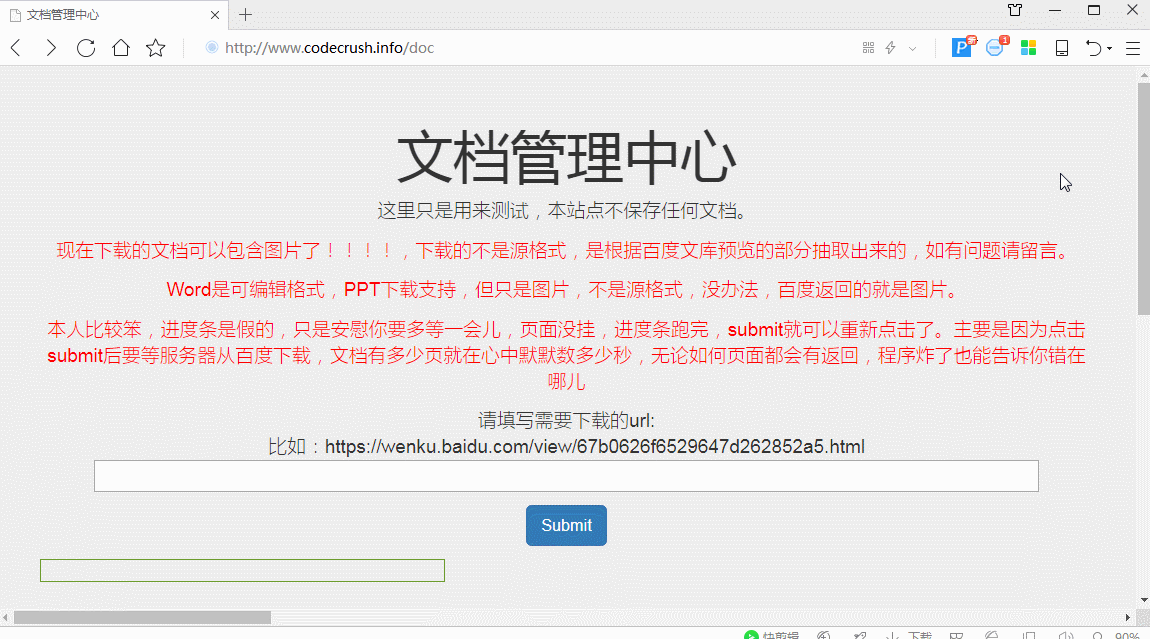Open 快剪辑 from the status bar
This screenshot has width=1150, height=639.
(772, 635)
